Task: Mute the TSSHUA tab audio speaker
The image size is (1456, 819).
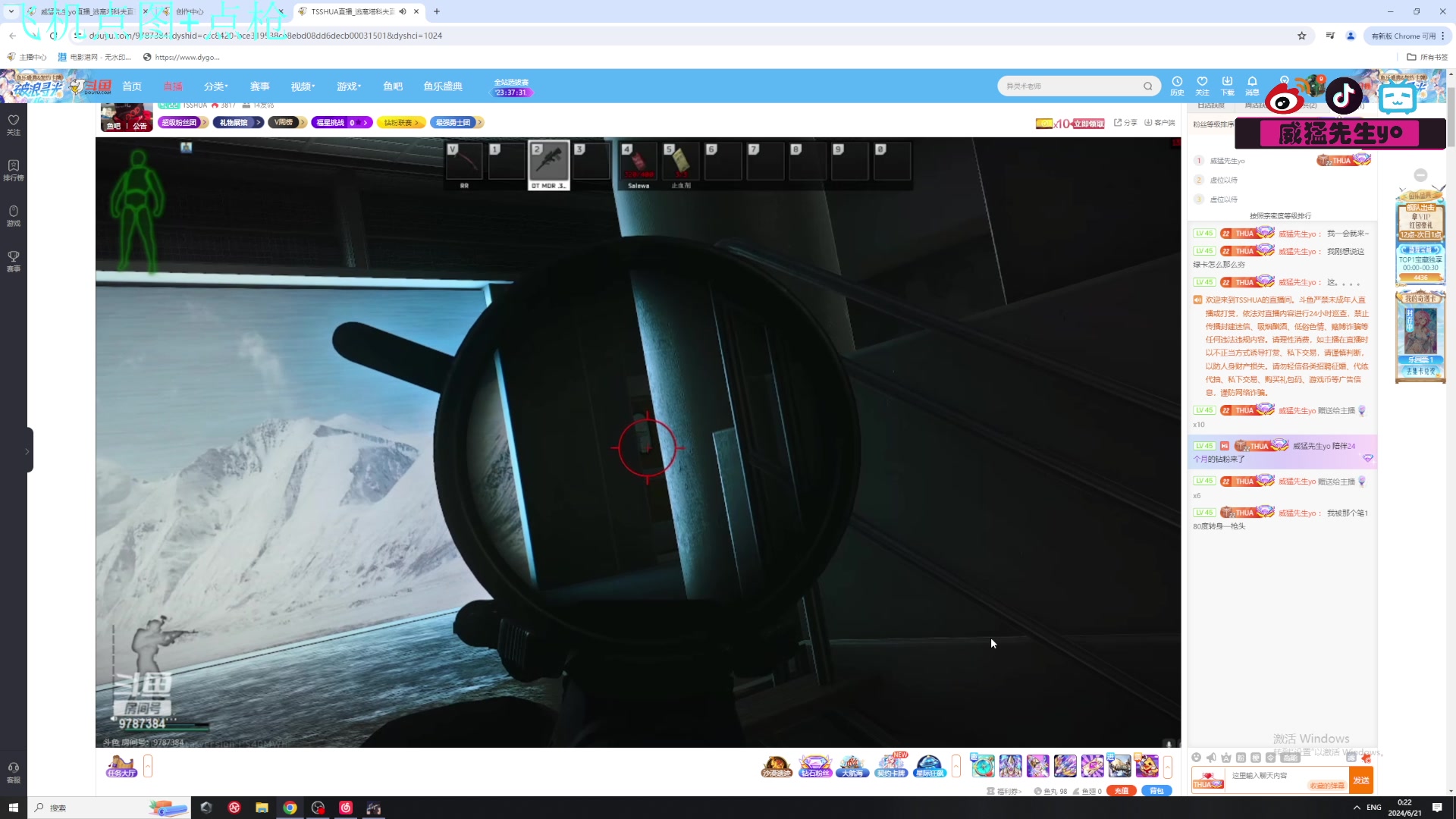Action: (403, 11)
